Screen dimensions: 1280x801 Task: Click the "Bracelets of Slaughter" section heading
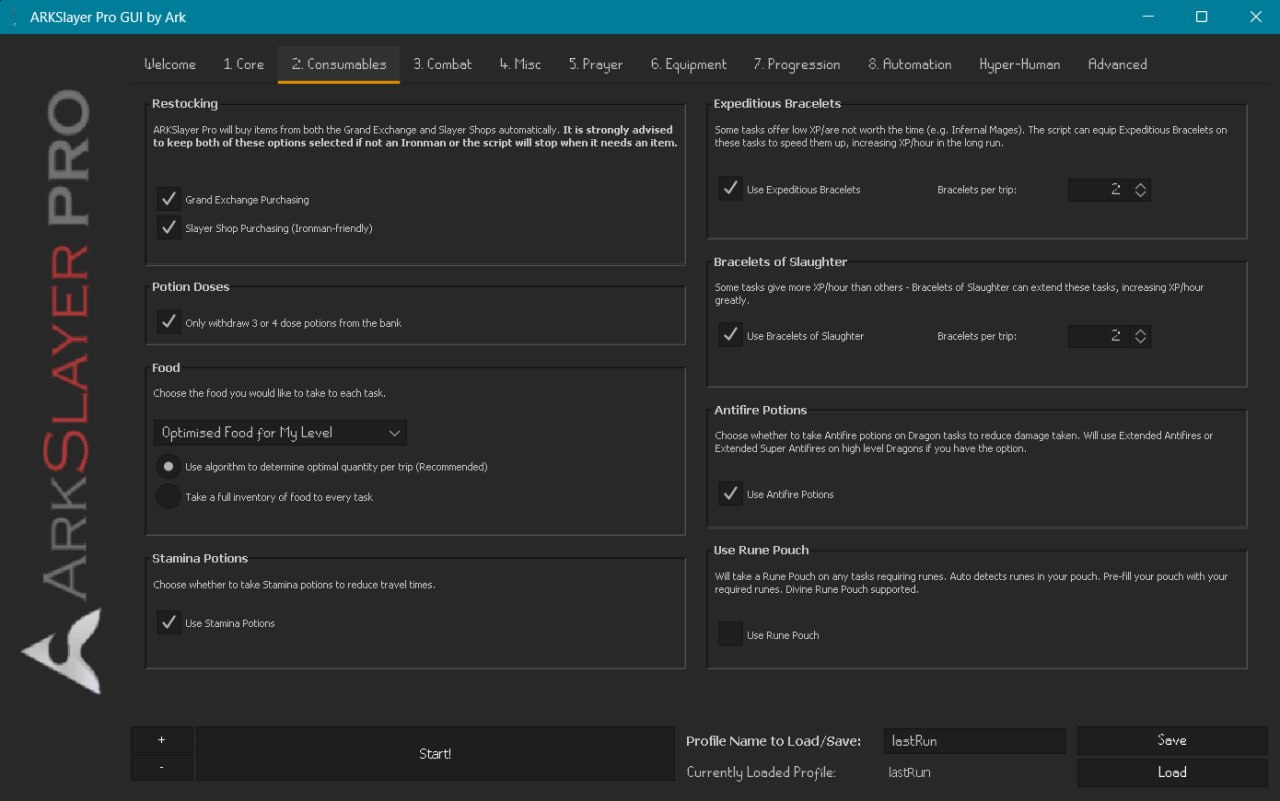781,262
